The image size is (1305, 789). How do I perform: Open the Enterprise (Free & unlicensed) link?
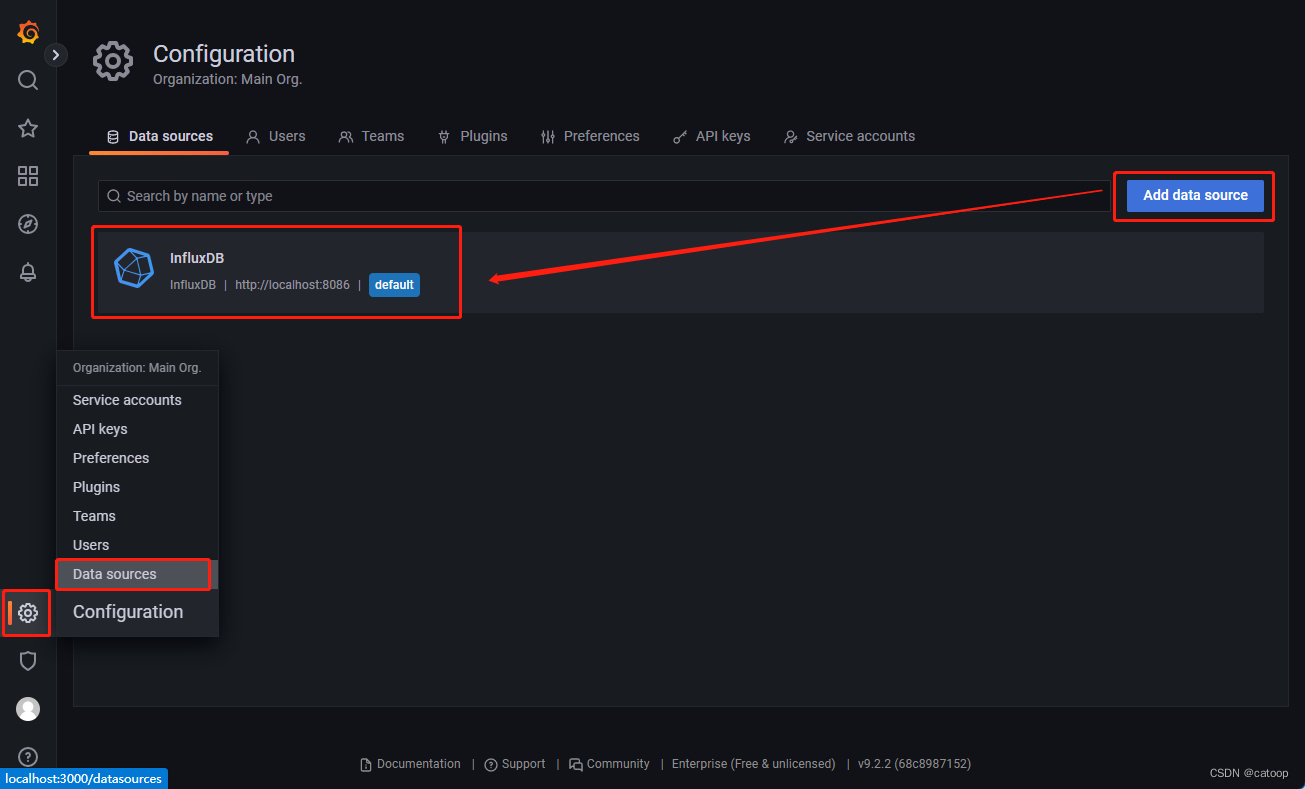click(753, 764)
